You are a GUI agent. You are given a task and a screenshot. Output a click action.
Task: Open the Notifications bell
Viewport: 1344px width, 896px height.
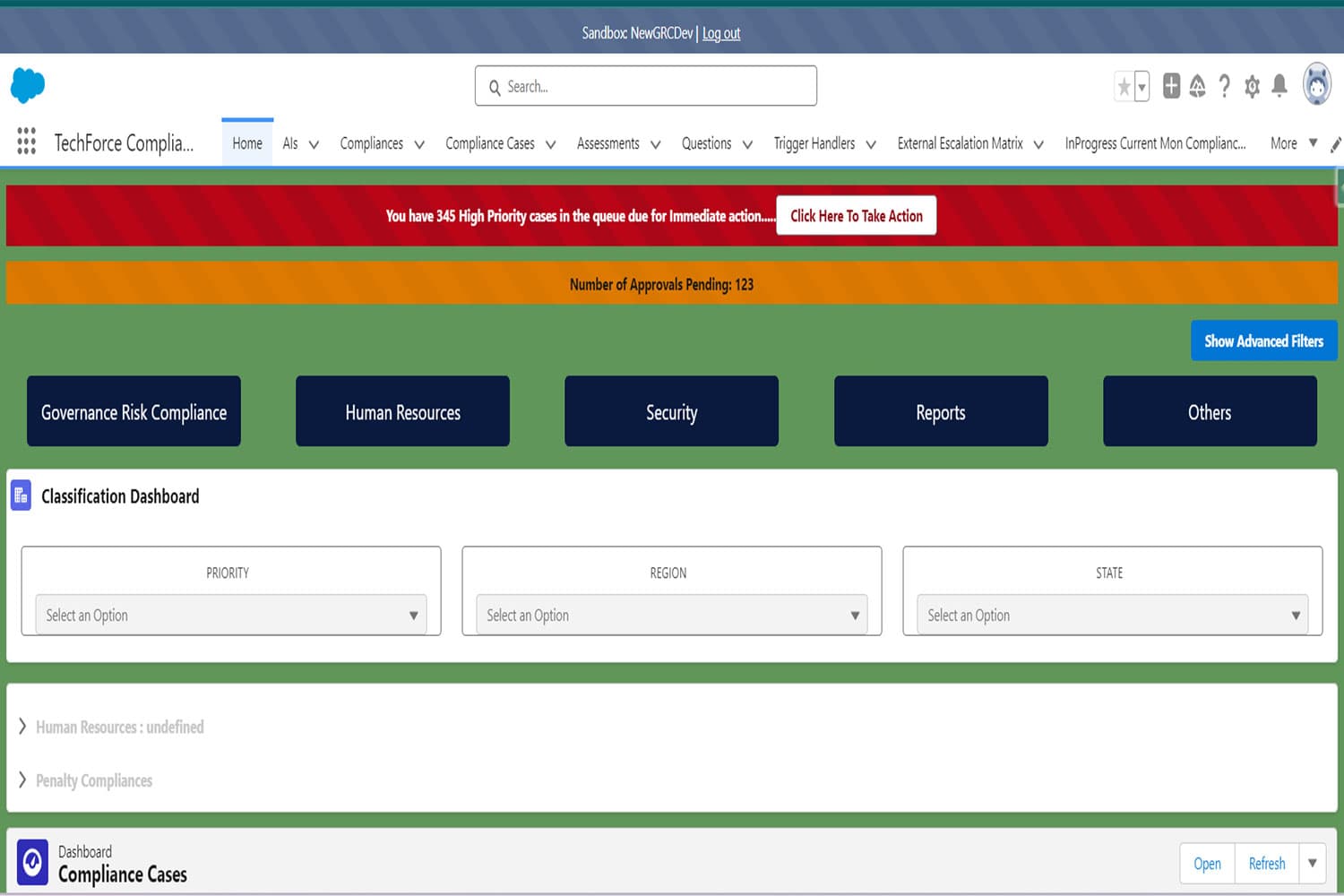click(x=1279, y=86)
